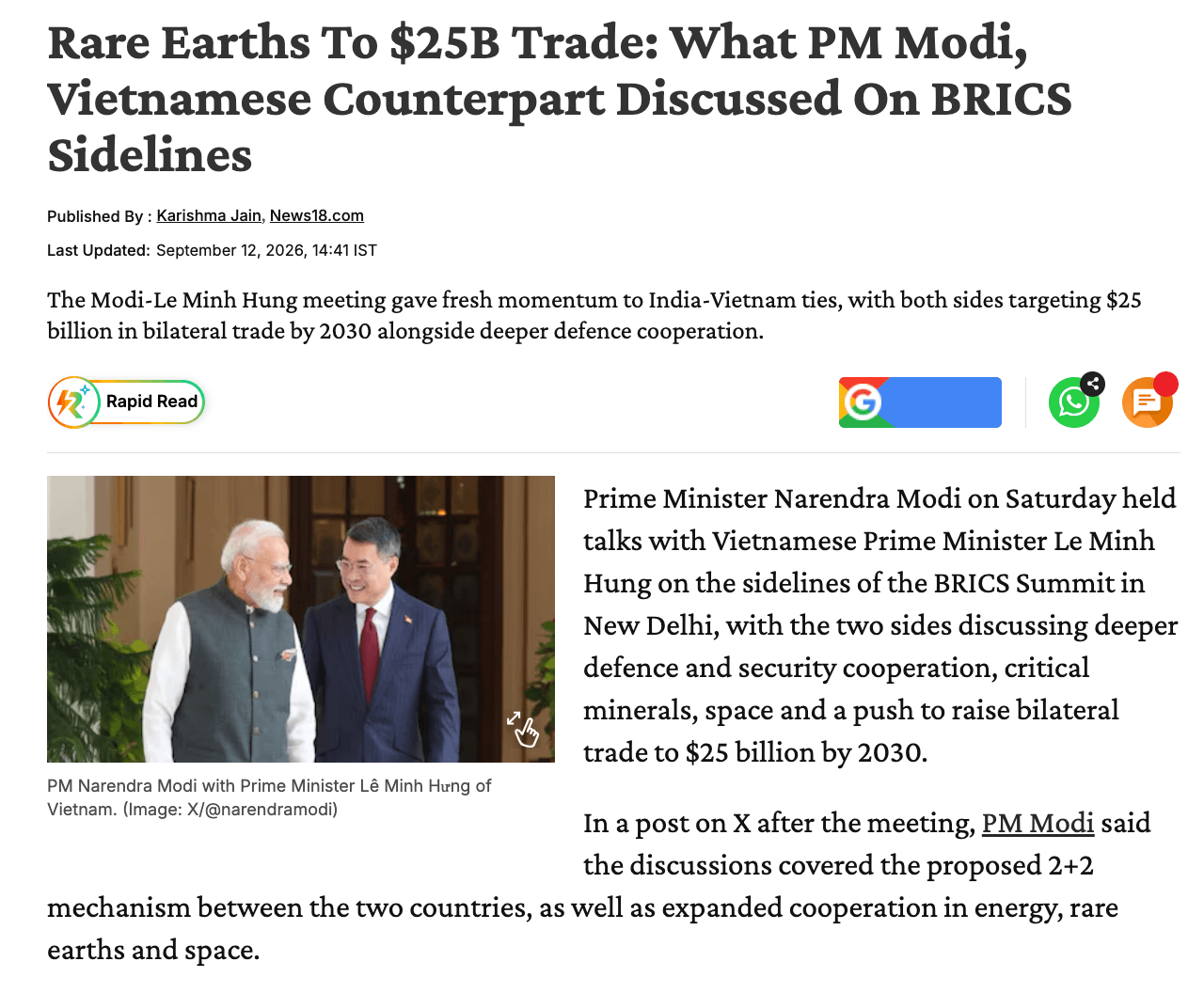Click the WhatsApp share icon

1073,402
